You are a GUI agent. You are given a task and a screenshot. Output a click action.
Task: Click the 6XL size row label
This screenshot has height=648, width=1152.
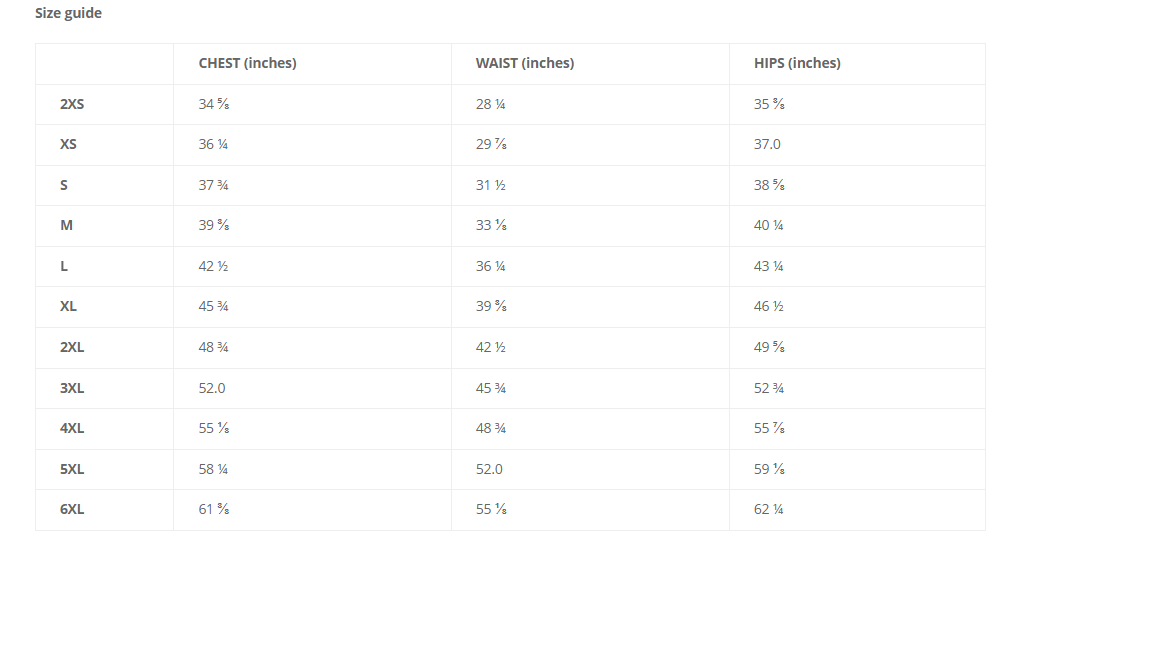(x=72, y=509)
